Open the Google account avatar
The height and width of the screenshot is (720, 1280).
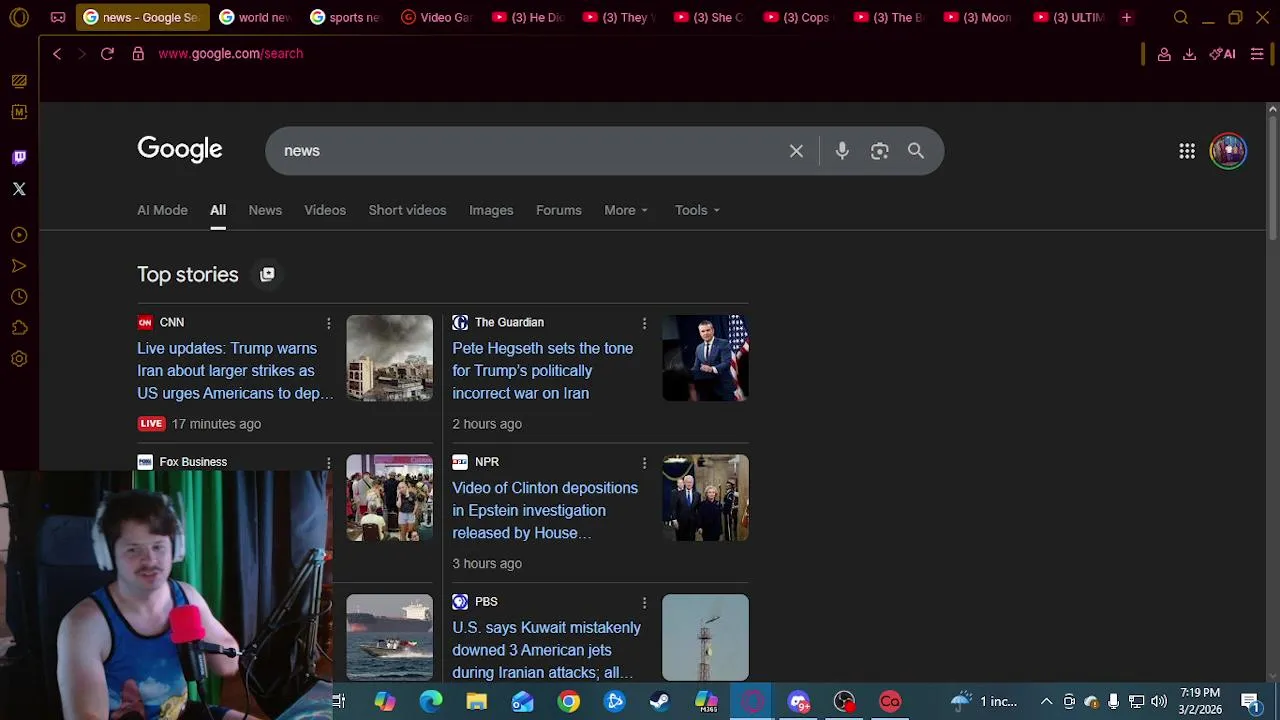coord(1228,151)
